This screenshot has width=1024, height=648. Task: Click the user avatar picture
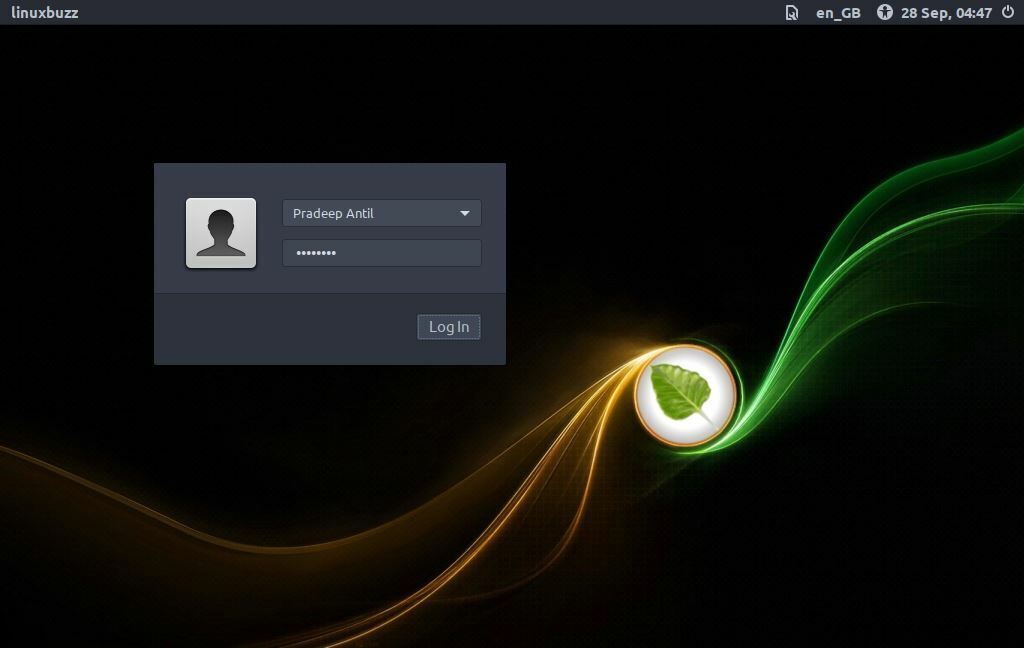pyautogui.click(x=221, y=233)
